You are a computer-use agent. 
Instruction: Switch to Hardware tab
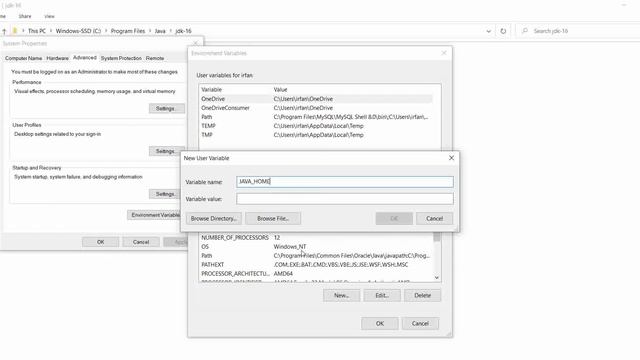[57, 58]
